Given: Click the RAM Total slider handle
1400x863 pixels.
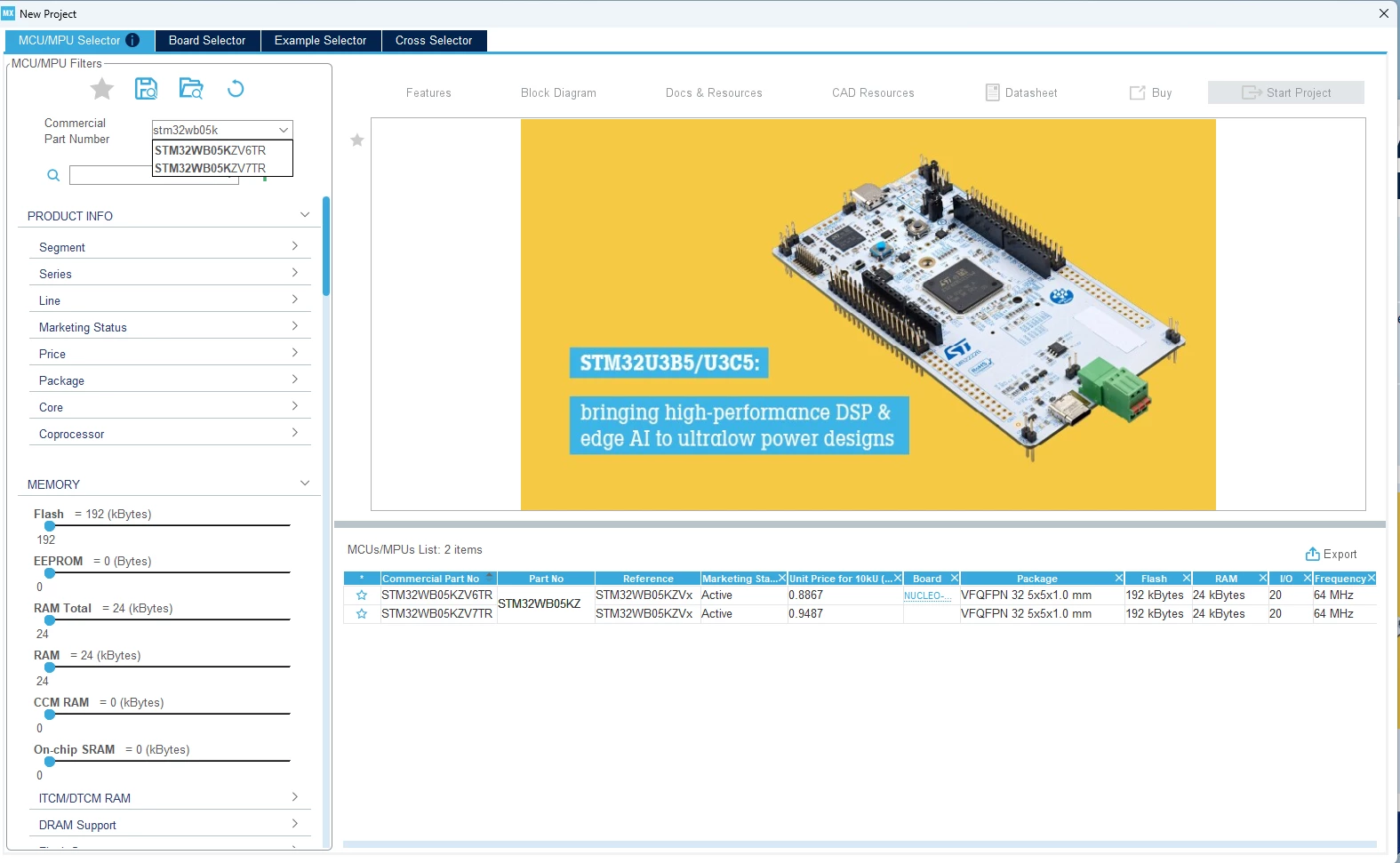Looking at the screenshot, I should coord(50,620).
